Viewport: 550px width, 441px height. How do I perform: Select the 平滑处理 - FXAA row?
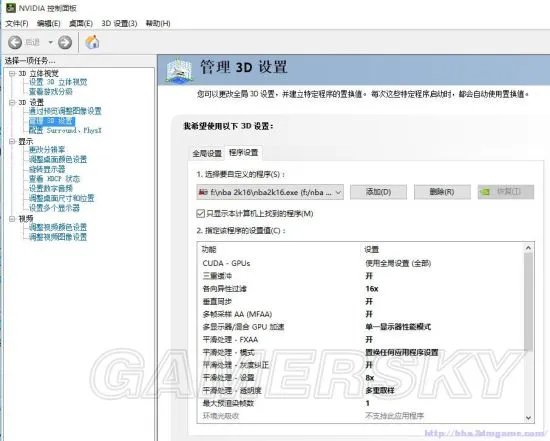point(361,340)
